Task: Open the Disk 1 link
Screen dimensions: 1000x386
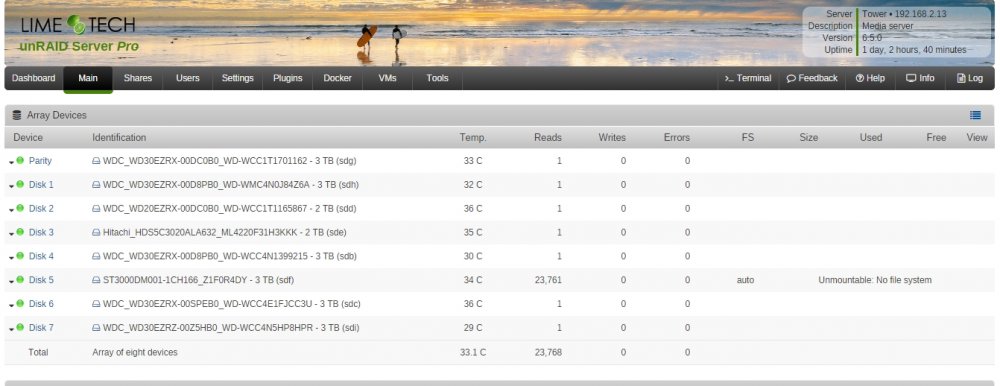Action: [x=41, y=184]
